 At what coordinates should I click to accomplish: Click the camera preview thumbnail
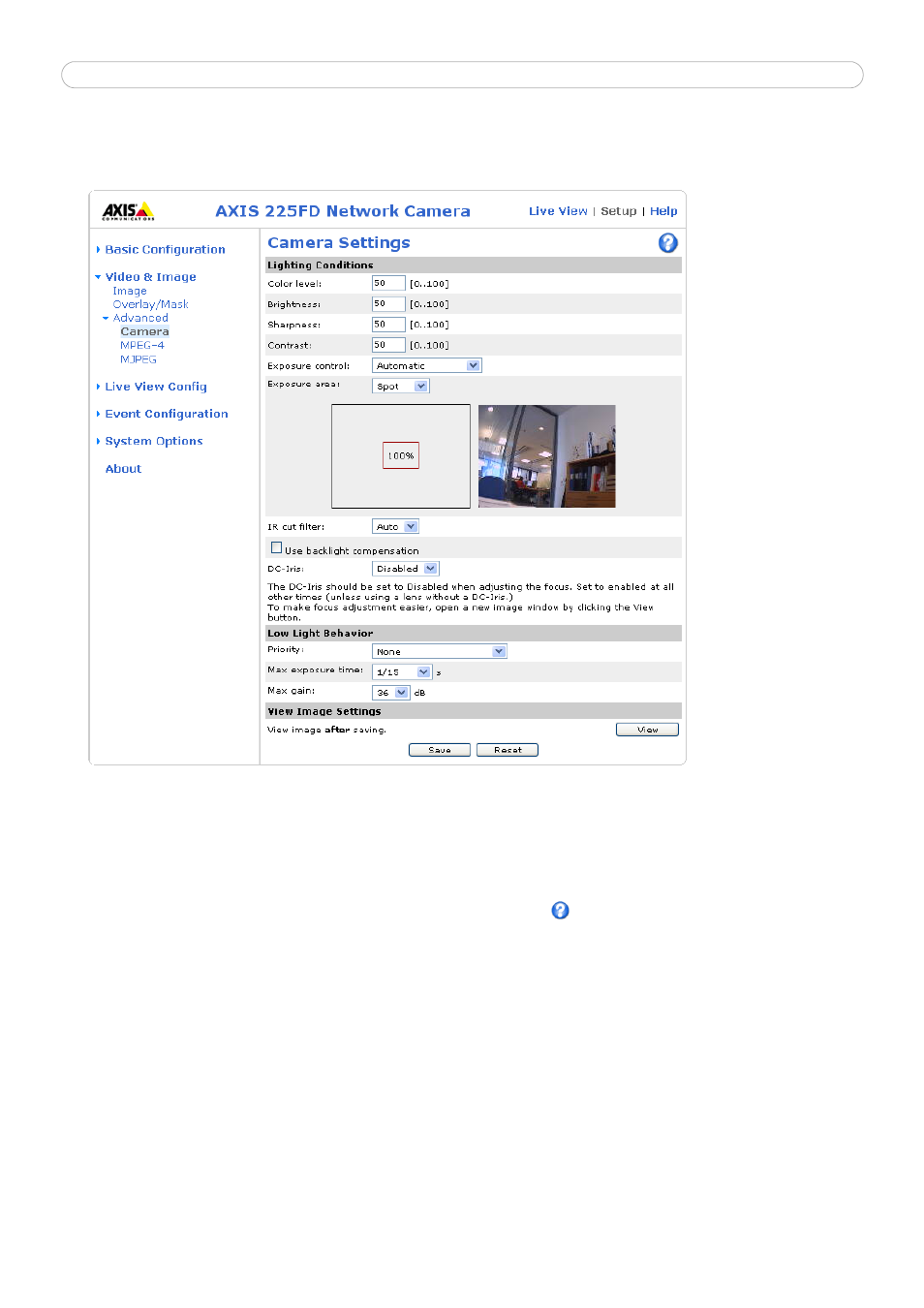coord(547,456)
